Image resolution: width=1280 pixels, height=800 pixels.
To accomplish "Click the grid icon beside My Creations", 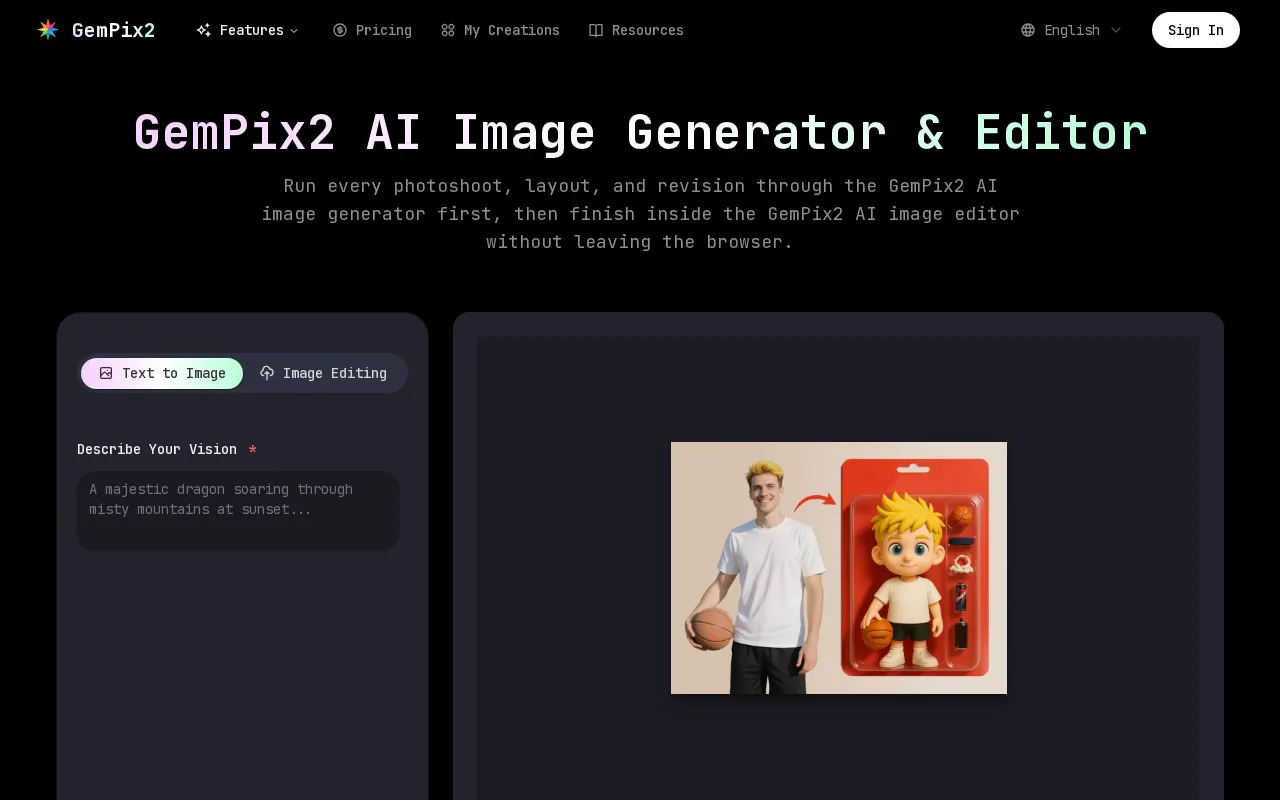I will click(448, 30).
